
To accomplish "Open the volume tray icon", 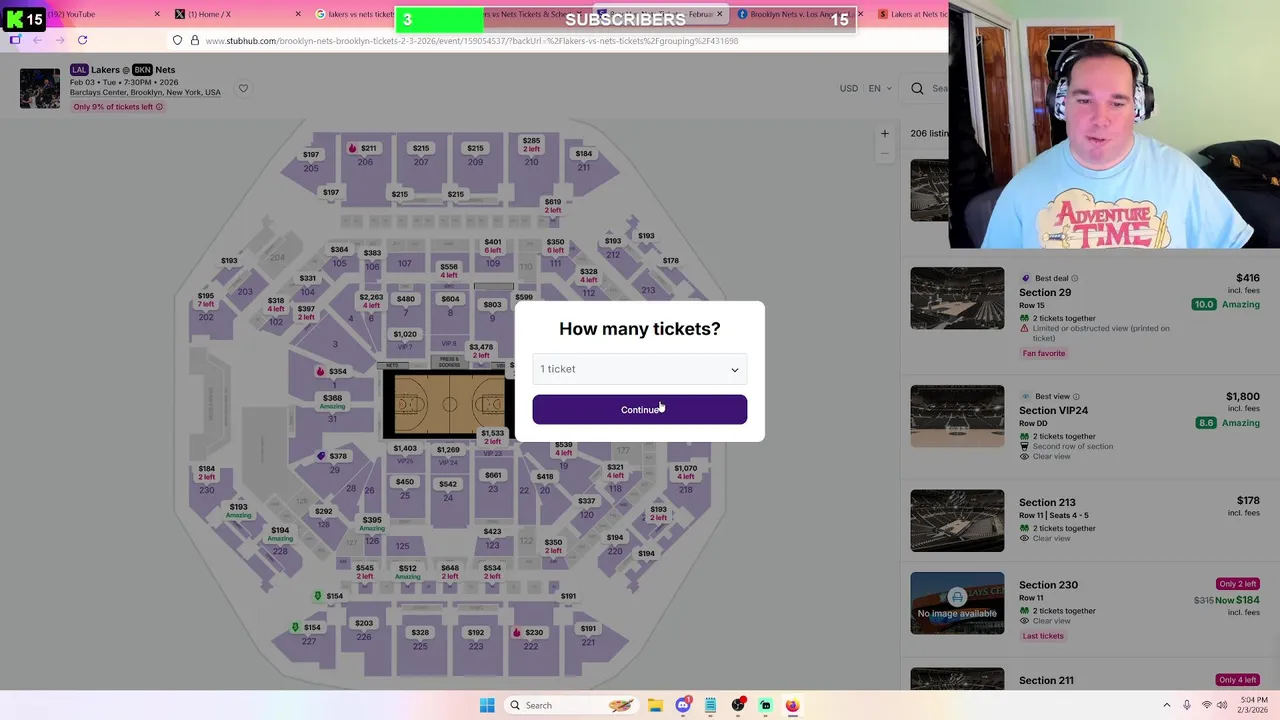I will tap(1222, 705).
